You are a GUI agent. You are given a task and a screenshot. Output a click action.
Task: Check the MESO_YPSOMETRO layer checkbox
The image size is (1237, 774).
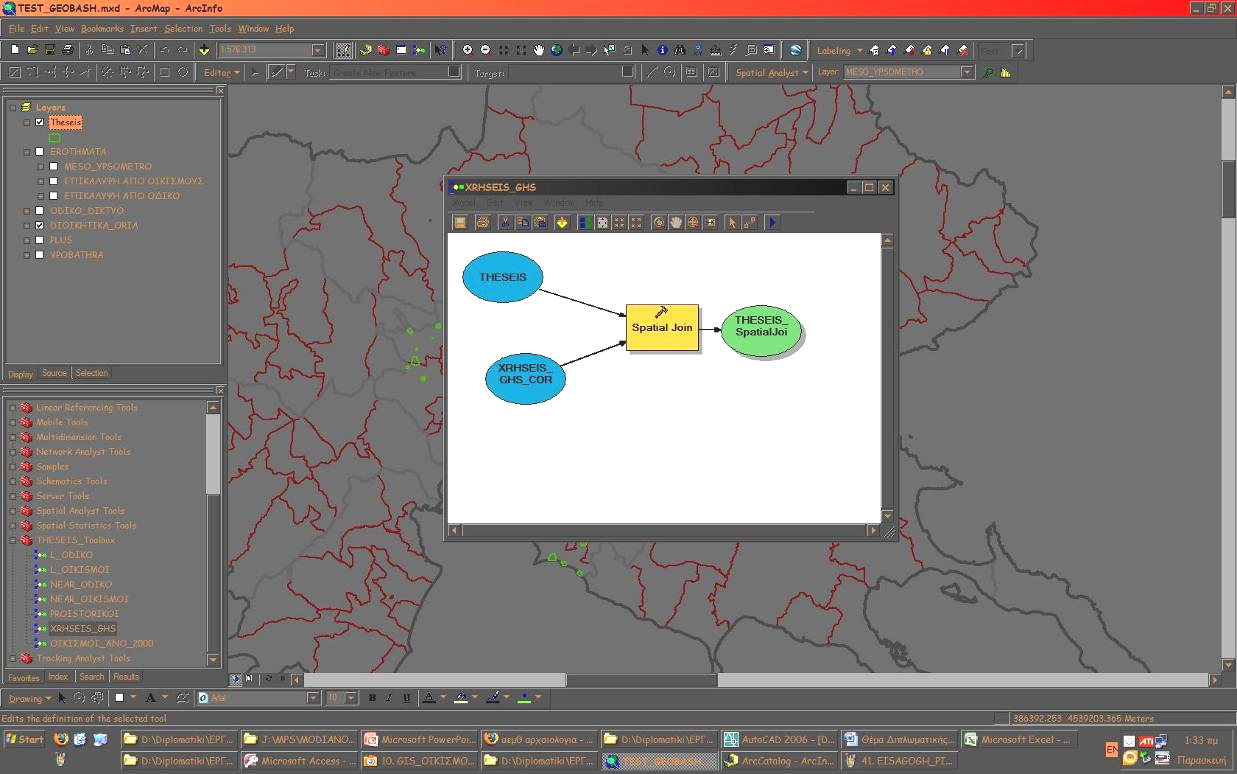point(53,167)
